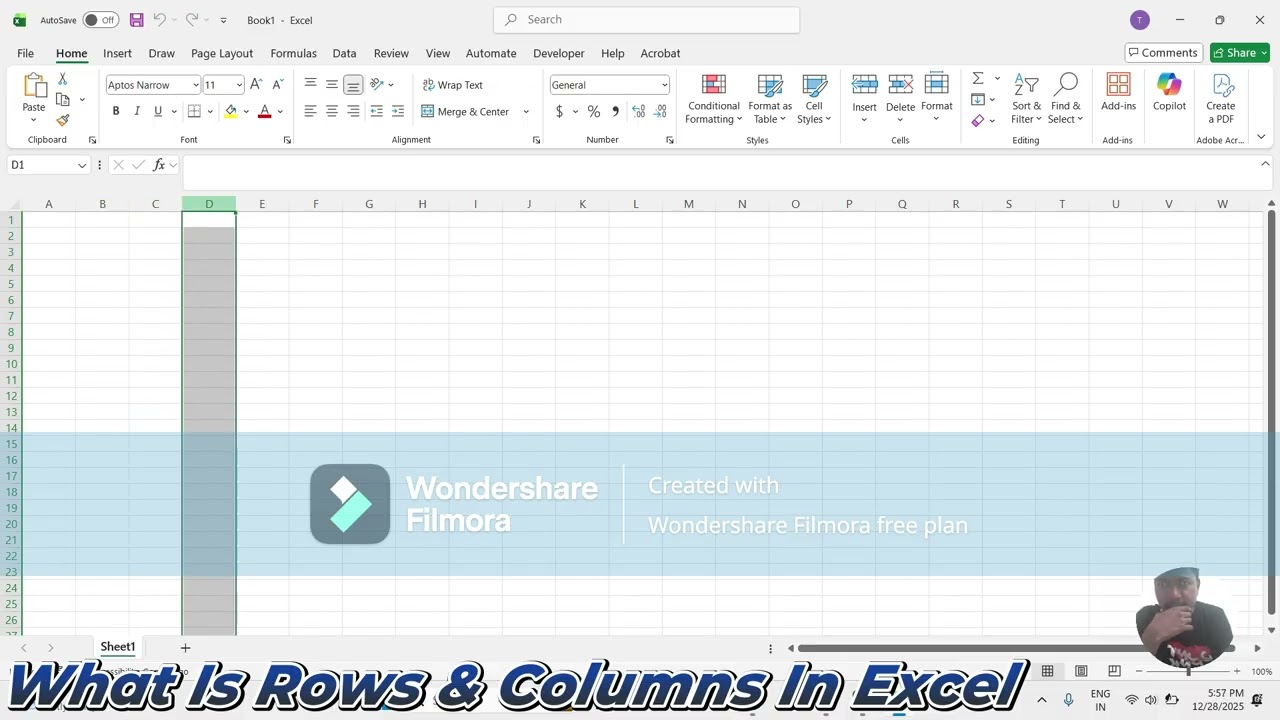Toggle bottom align button
Screen dimensions: 1280x720
tap(353, 85)
